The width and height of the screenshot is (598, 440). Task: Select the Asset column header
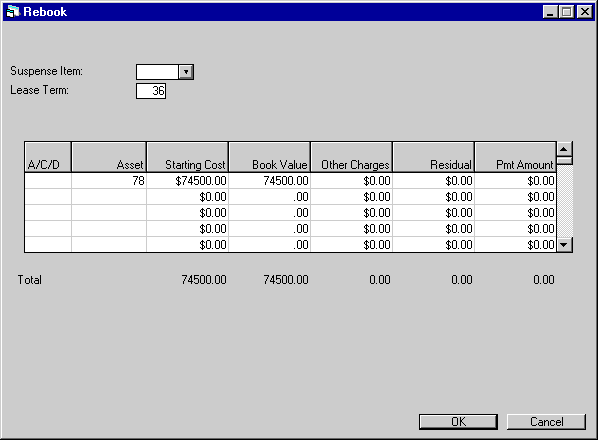pyautogui.click(x=109, y=157)
